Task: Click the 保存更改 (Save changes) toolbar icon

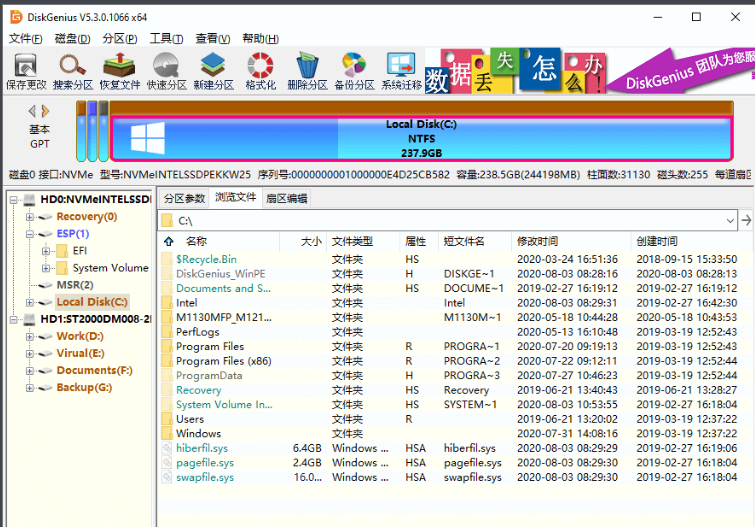Action: coord(25,72)
